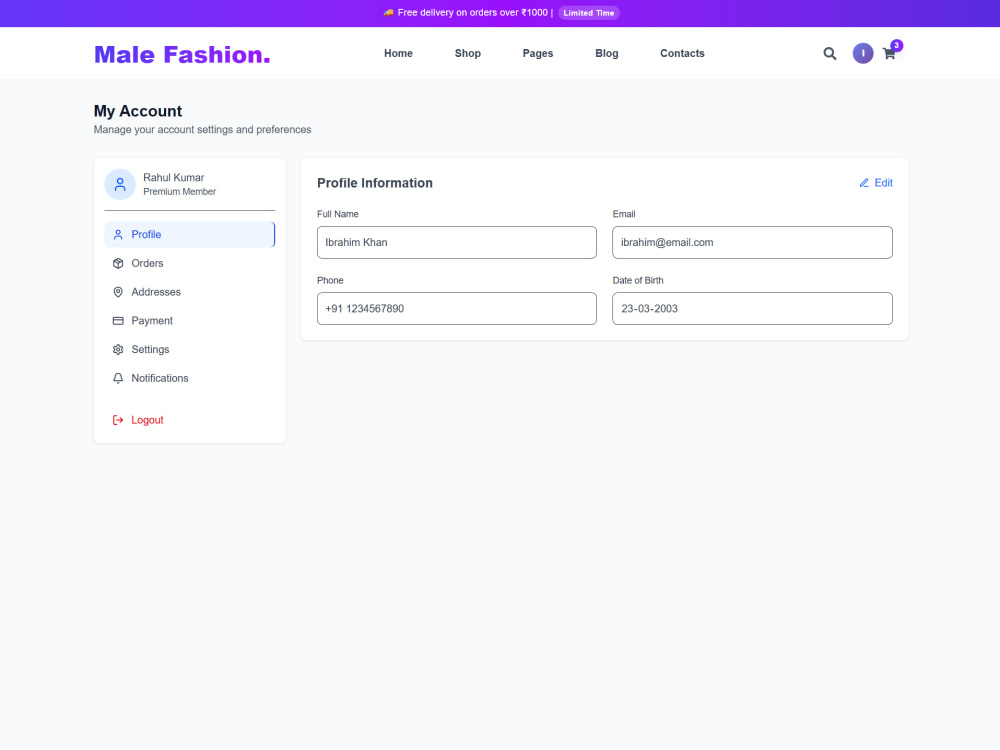Switch to the Orders section
The height and width of the screenshot is (750, 1000).
(x=189, y=263)
